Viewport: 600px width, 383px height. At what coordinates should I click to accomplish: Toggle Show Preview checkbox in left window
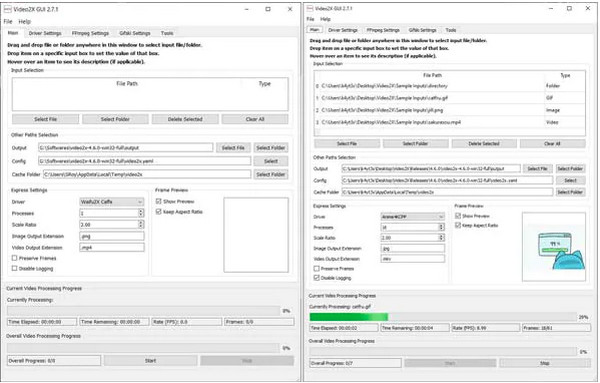pos(158,201)
